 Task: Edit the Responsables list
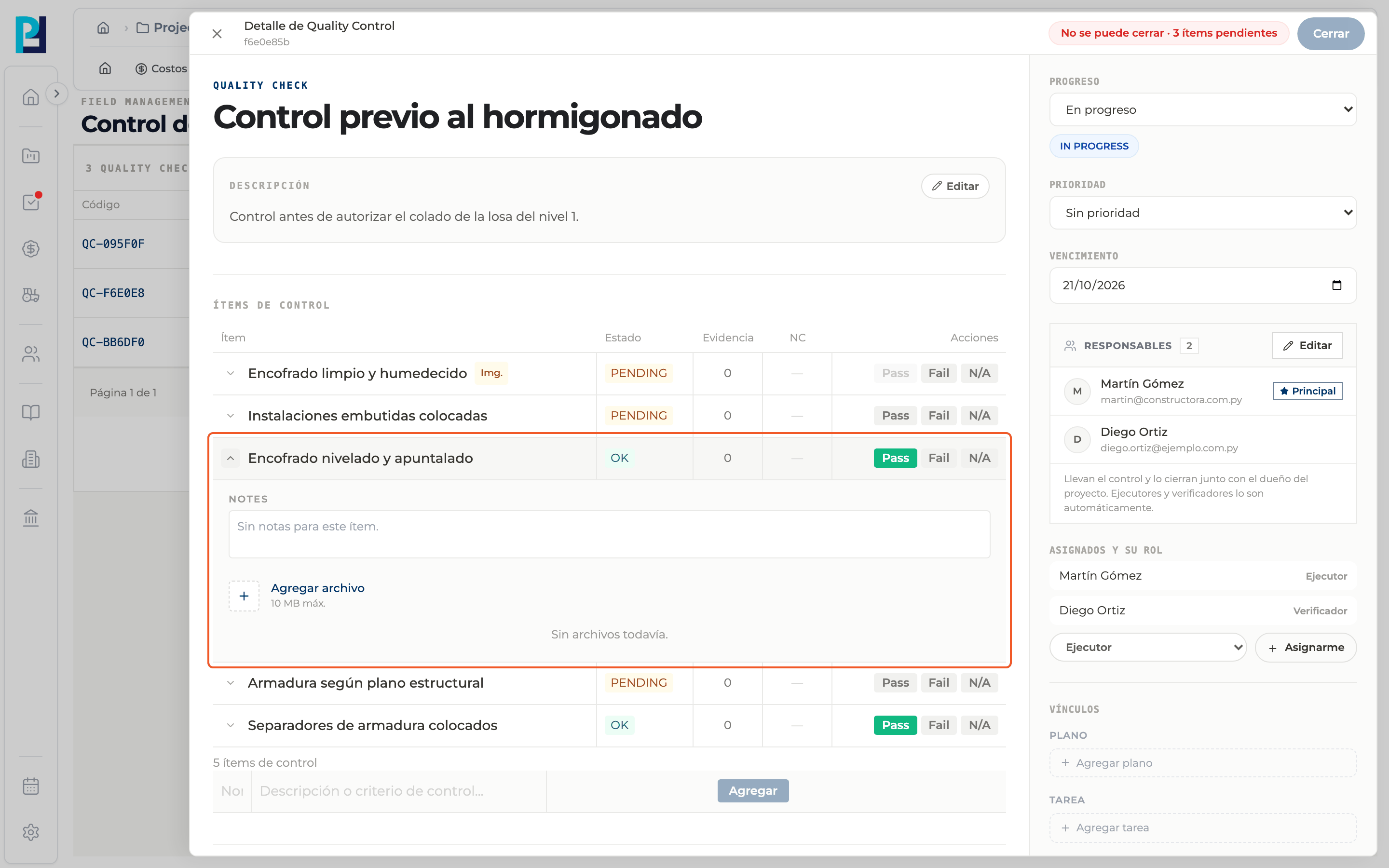1307,346
